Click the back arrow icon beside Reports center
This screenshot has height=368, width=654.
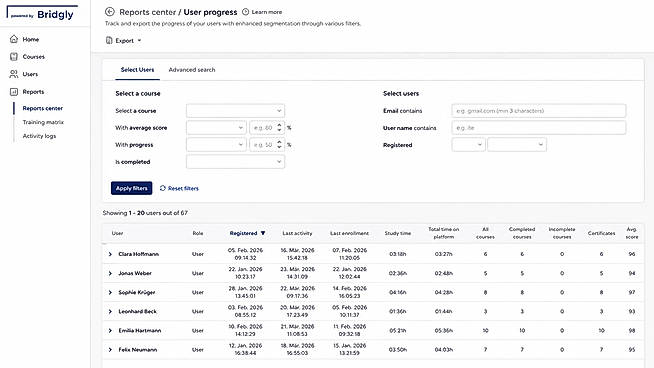pos(110,12)
